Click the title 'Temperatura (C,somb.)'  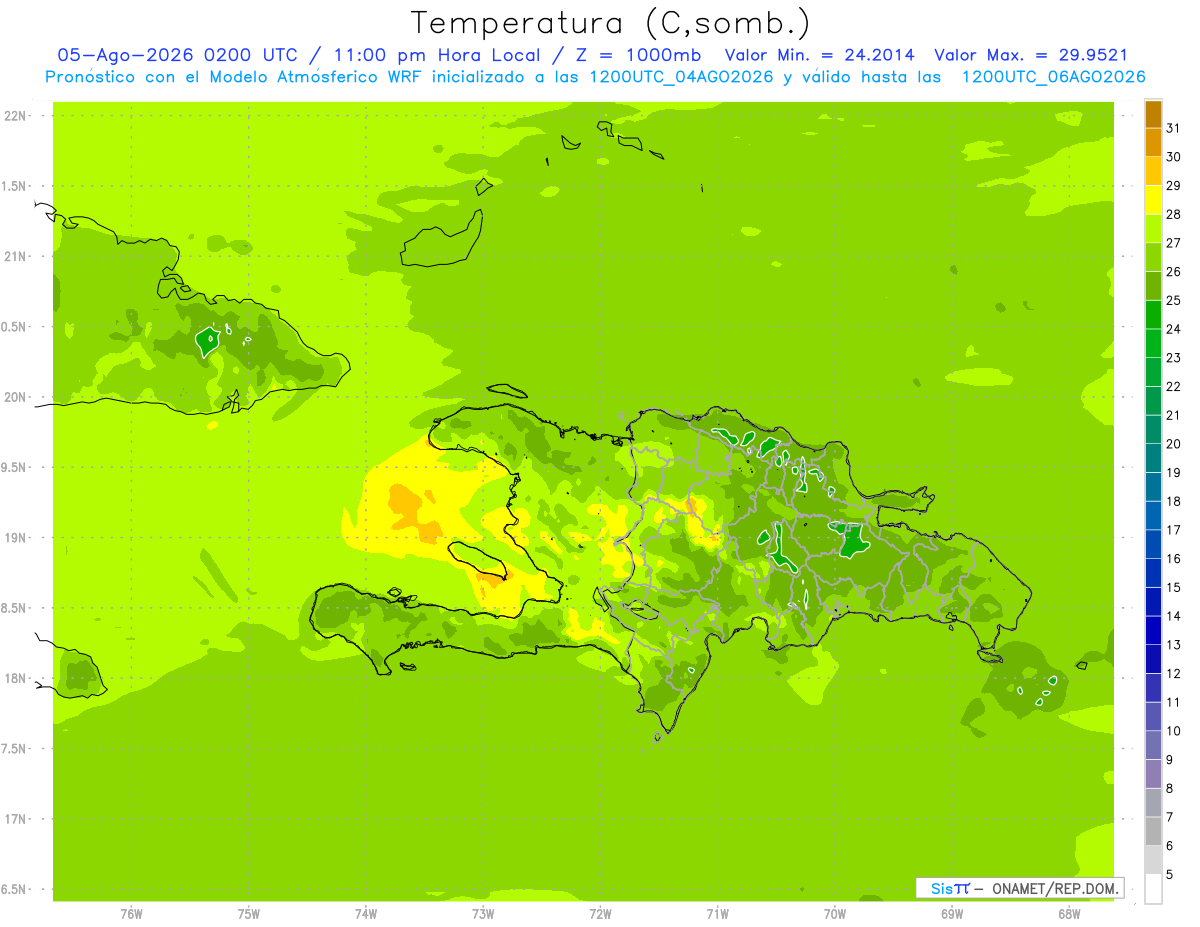pyautogui.click(x=611, y=24)
